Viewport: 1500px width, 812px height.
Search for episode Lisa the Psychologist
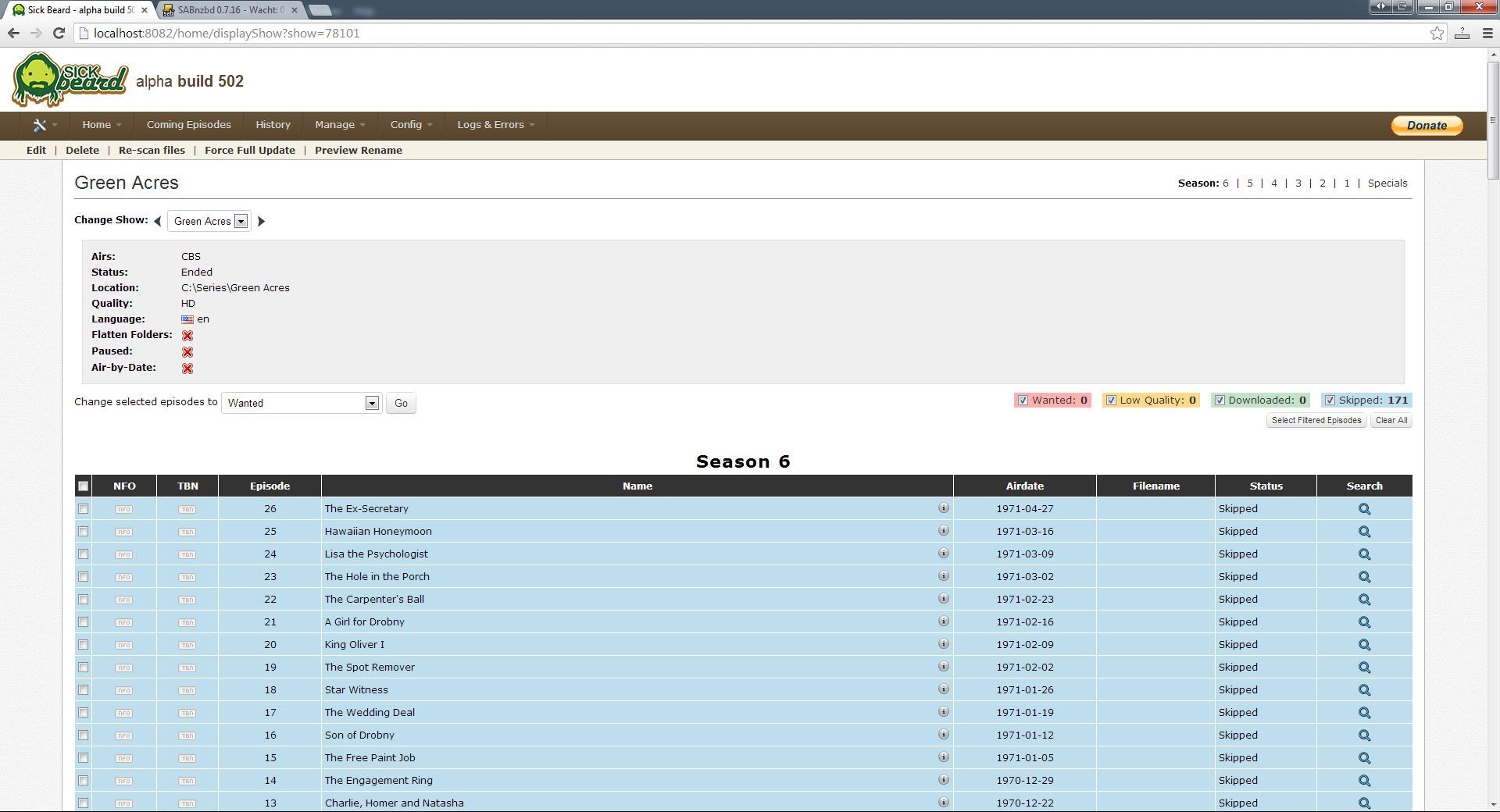pos(1364,554)
